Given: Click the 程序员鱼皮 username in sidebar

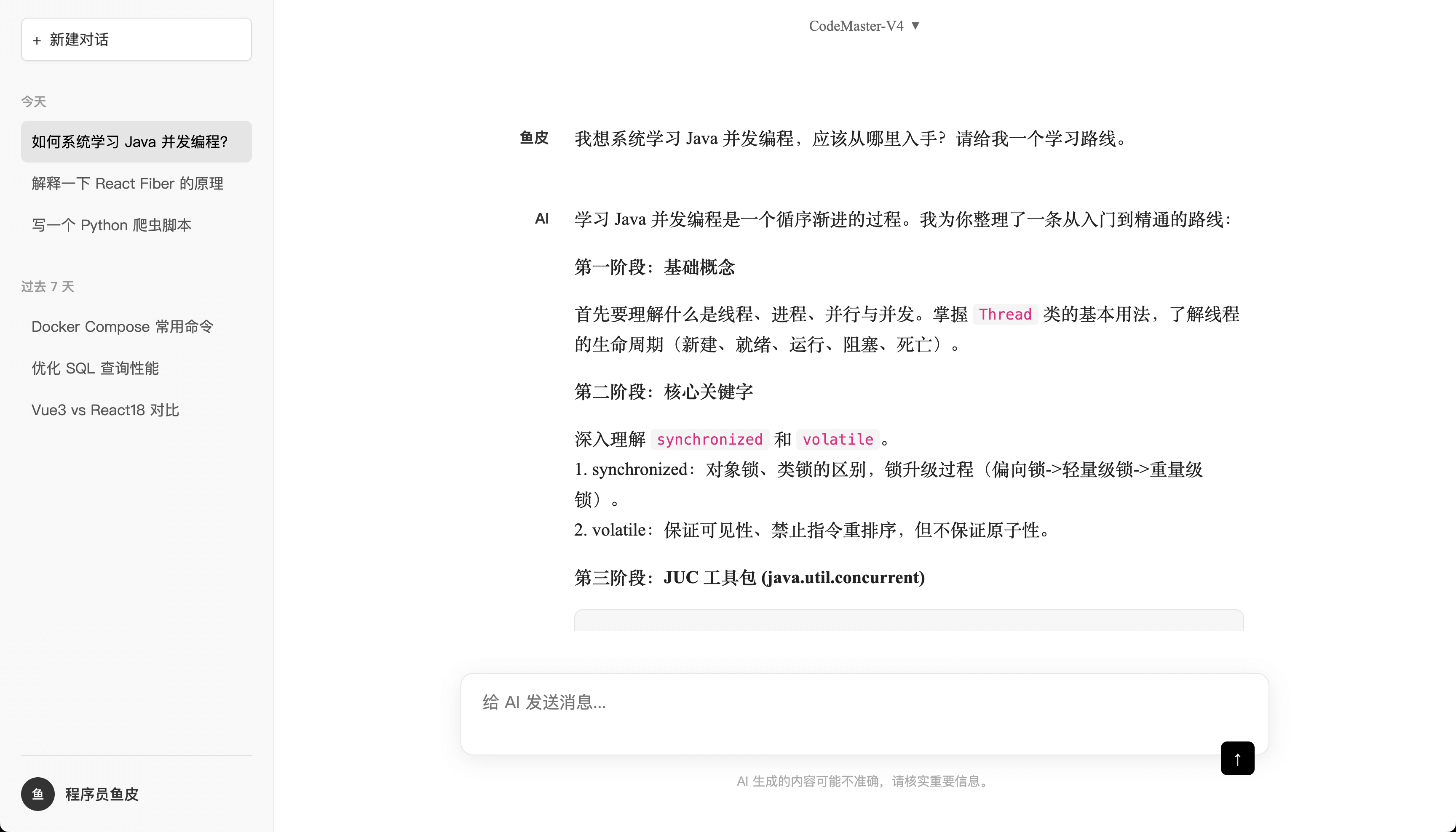Looking at the screenshot, I should pos(102,794).
